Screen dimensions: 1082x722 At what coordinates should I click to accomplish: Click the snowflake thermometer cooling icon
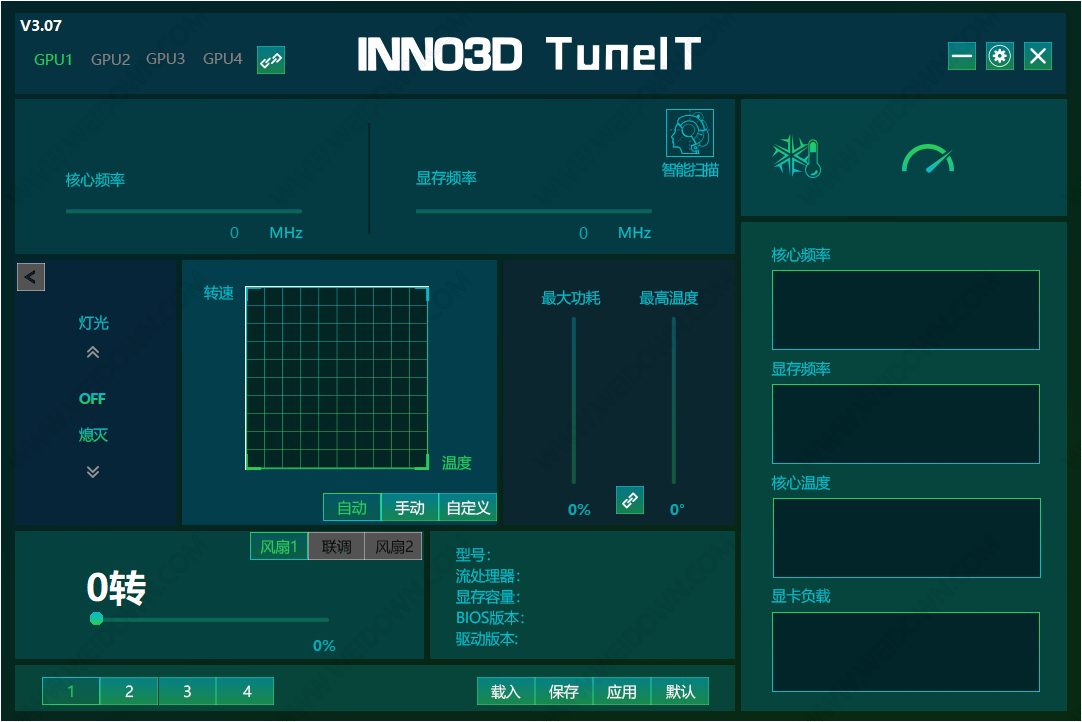pos(796,157)
